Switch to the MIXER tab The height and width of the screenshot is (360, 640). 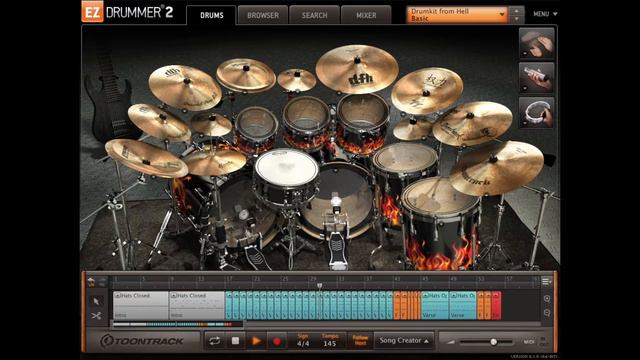[366, 15]
